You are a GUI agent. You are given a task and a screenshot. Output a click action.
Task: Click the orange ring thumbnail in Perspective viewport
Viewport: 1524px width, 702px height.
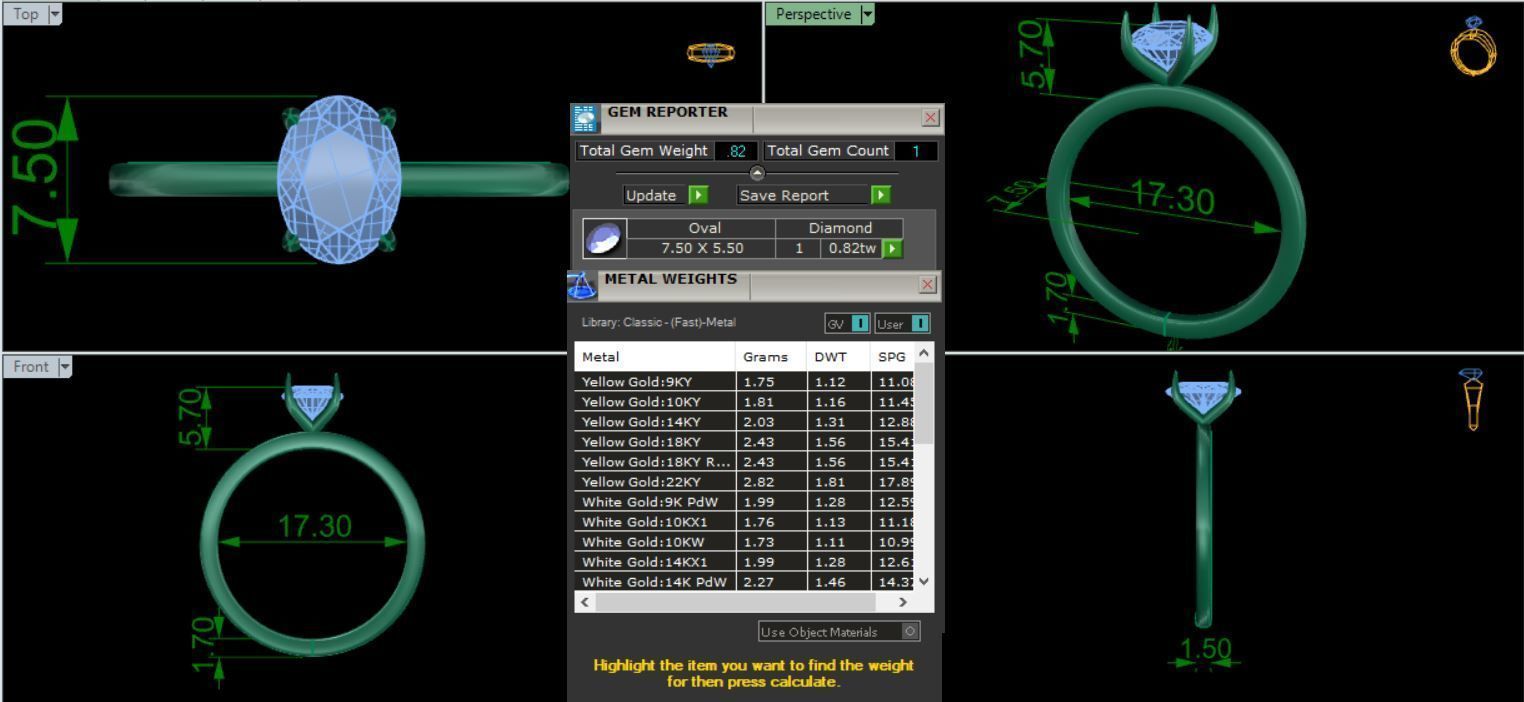1473,46
